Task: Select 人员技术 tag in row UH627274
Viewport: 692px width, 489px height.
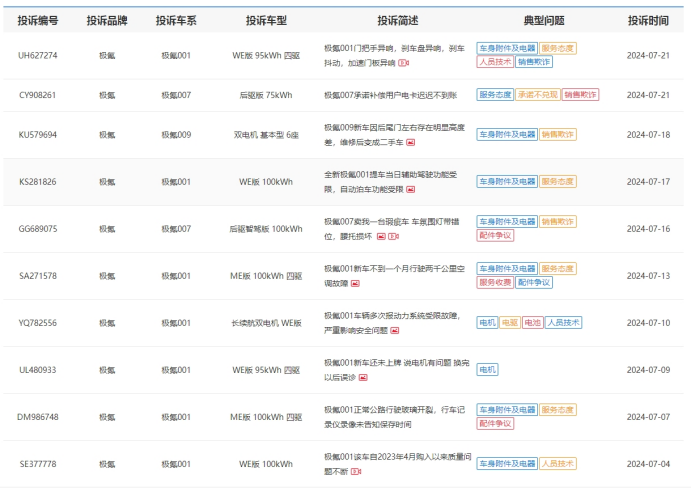Action: 495,62
